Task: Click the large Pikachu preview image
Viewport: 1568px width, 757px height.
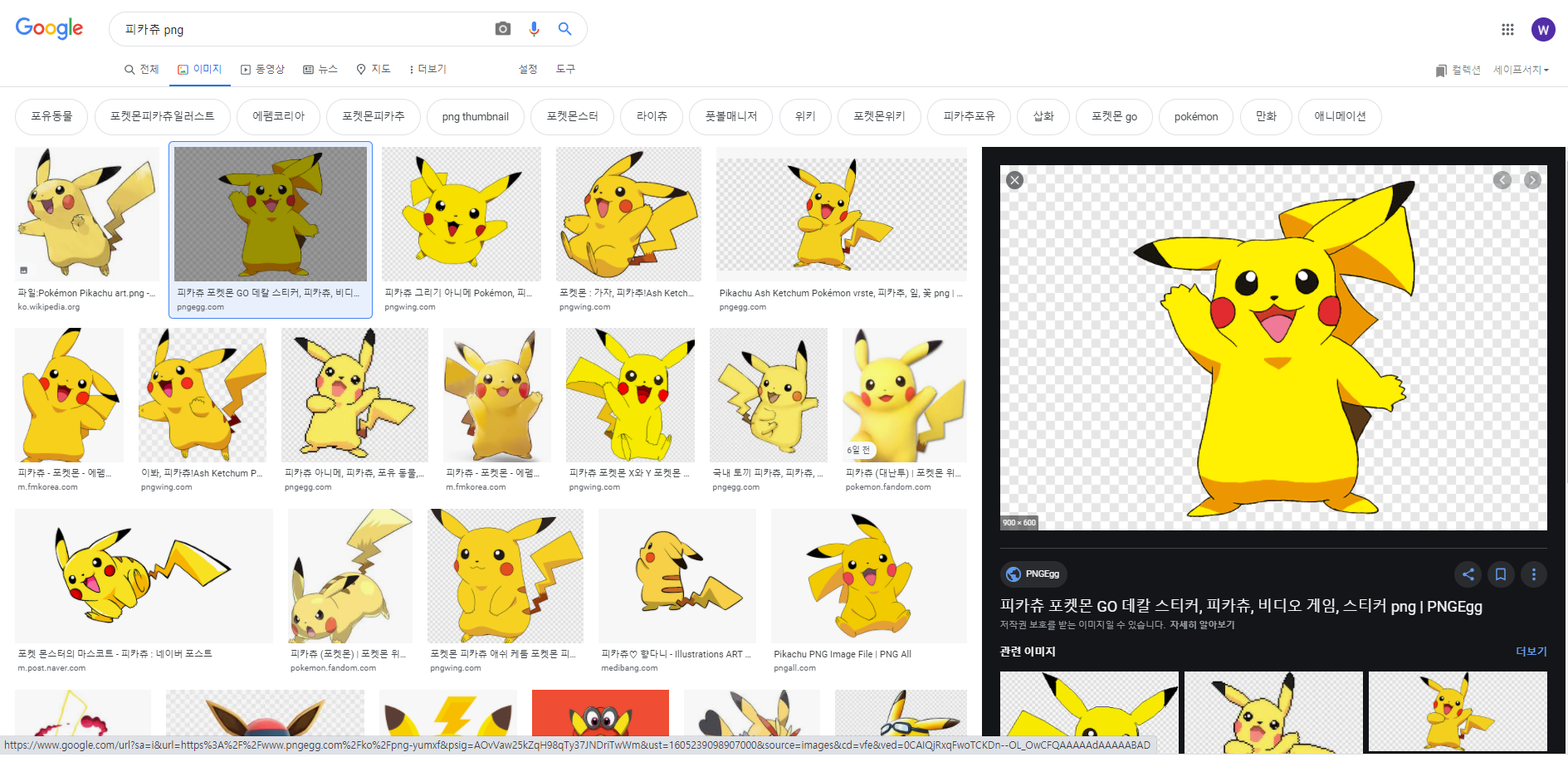Action: [1273, 347]
